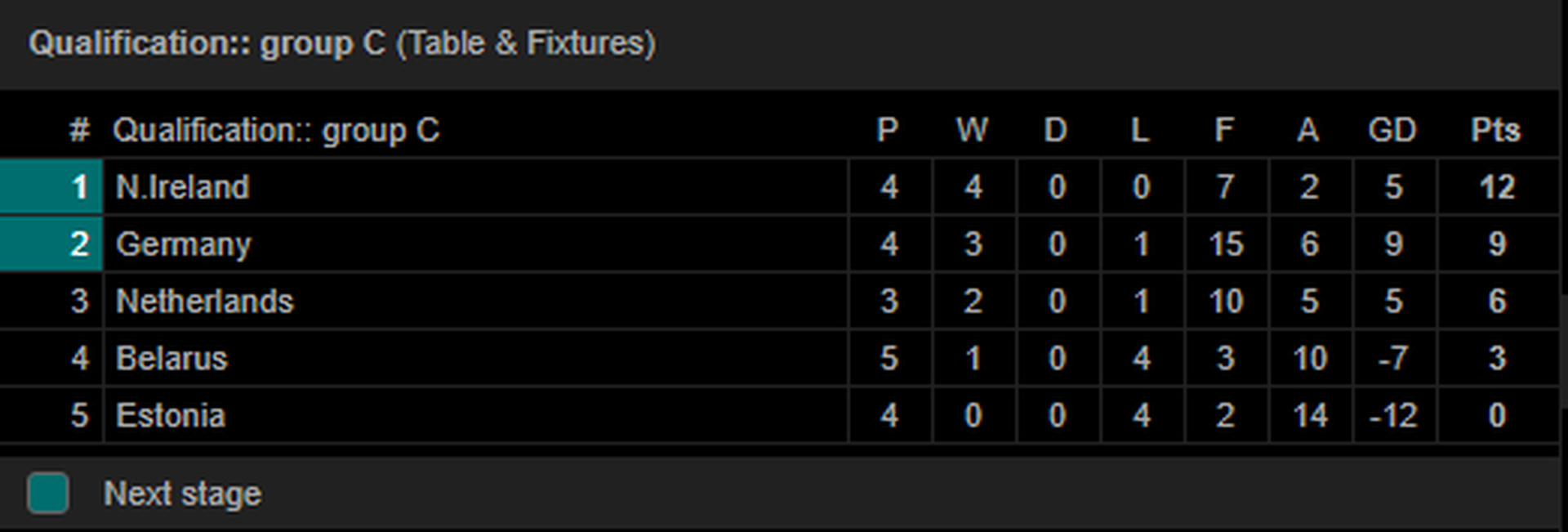This screenshot has height=532, width=1568.
Task: Click the W (wins) column header
Action: (x=972, y=130)
